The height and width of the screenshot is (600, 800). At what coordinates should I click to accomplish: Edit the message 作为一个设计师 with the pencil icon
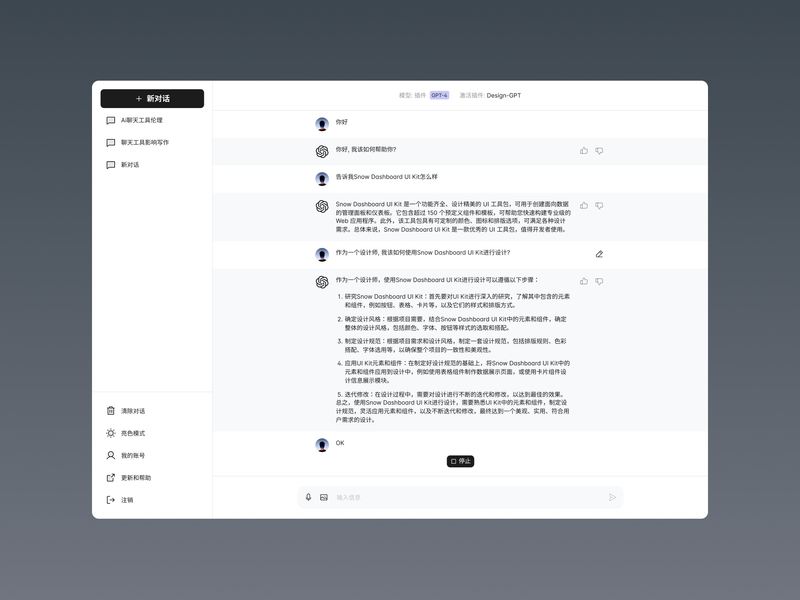599,254
